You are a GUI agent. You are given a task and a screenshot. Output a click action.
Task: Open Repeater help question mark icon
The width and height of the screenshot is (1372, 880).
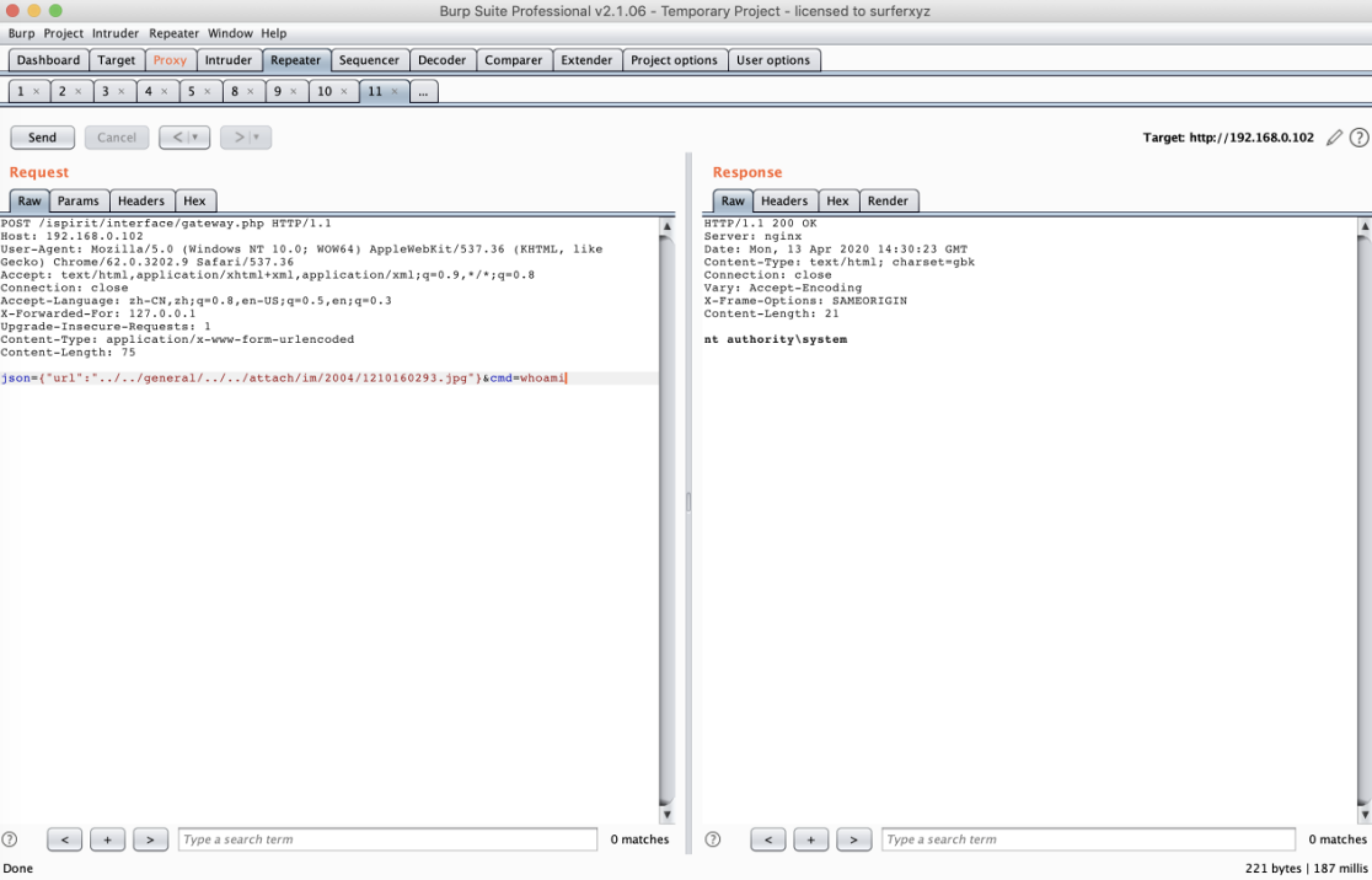[x=1358, y=138]
